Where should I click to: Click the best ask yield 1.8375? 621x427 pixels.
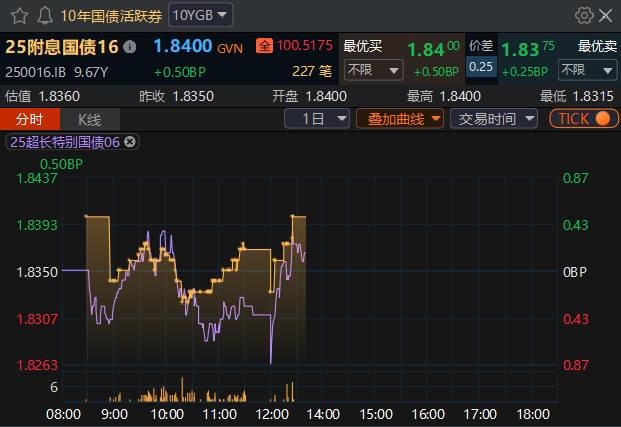(528, 49)
